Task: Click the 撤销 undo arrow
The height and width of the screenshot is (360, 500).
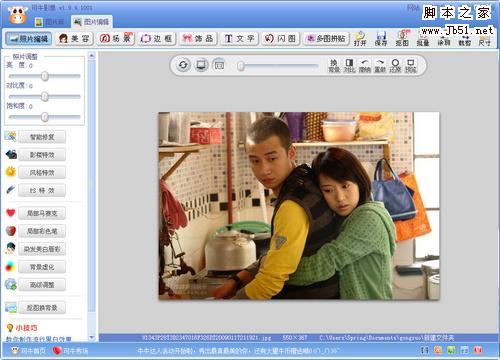Action: [365, 66]
